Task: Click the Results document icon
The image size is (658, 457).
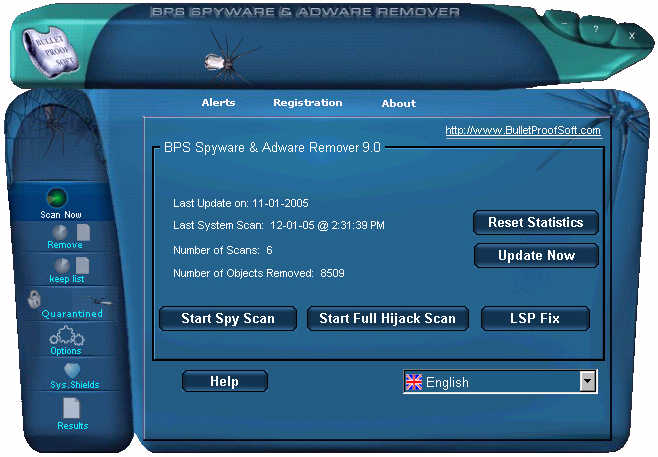Action: tap(71, 408)
